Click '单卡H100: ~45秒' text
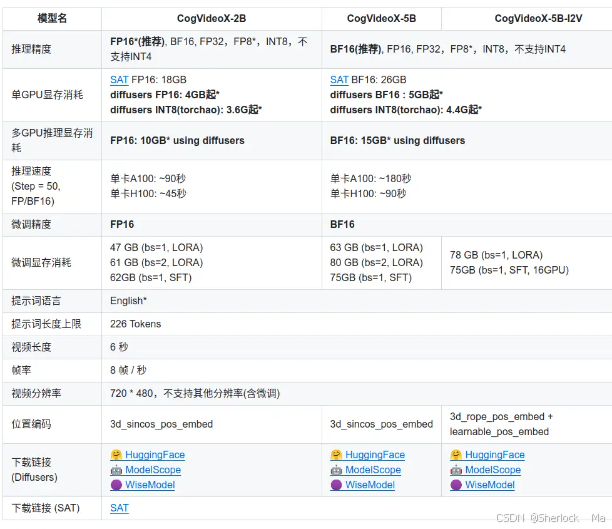This screenshot has height=529, width=612. 148,194
